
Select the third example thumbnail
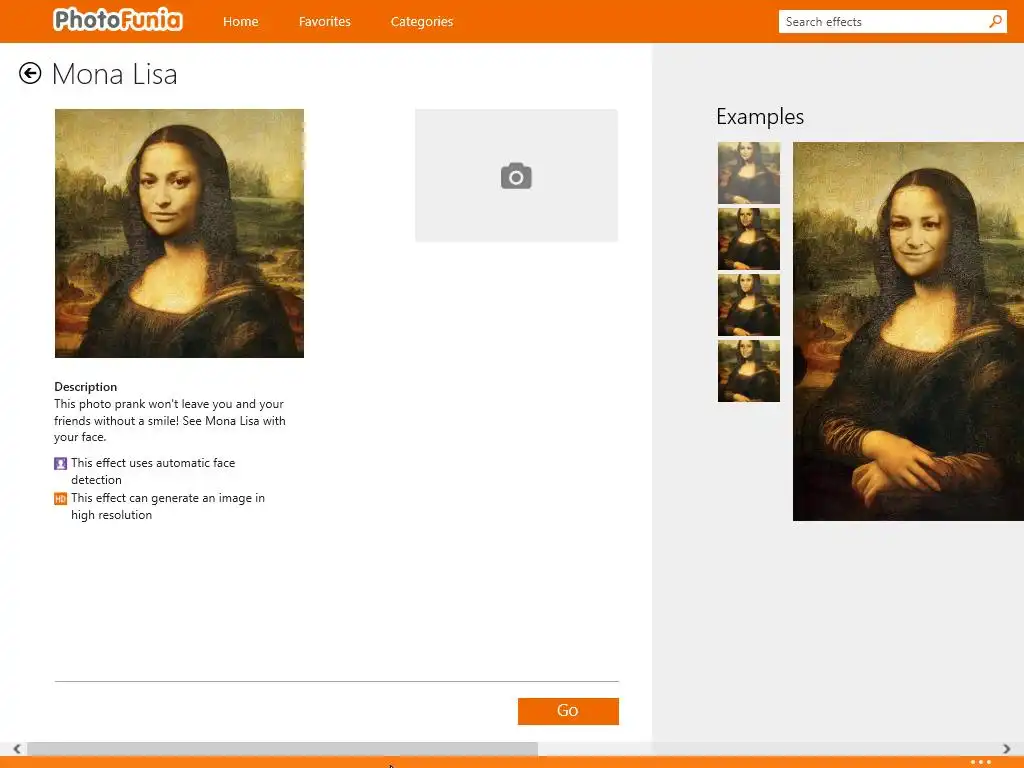click(748, 305)
